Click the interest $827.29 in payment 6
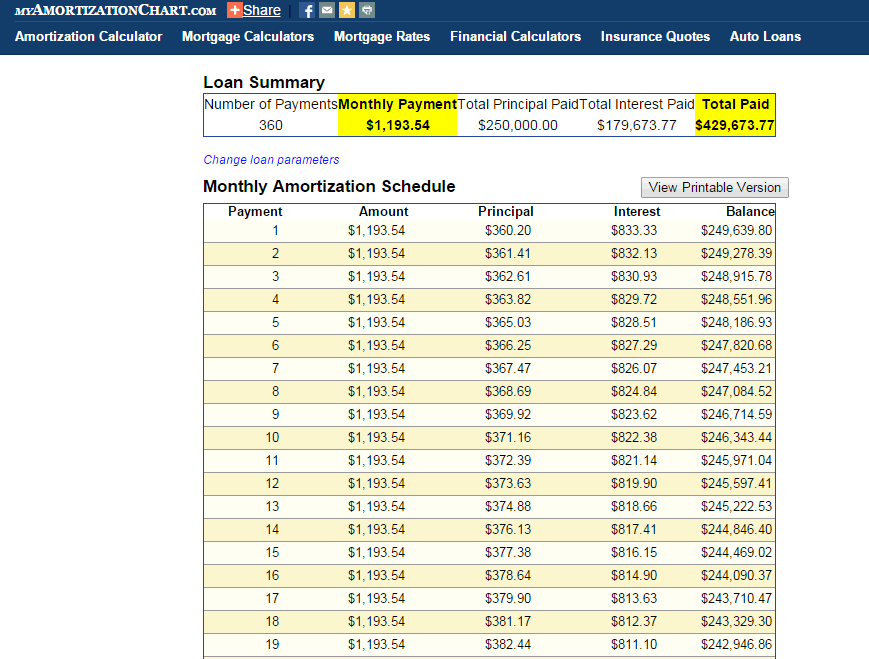The image size is (869, 659). (634, 346)
